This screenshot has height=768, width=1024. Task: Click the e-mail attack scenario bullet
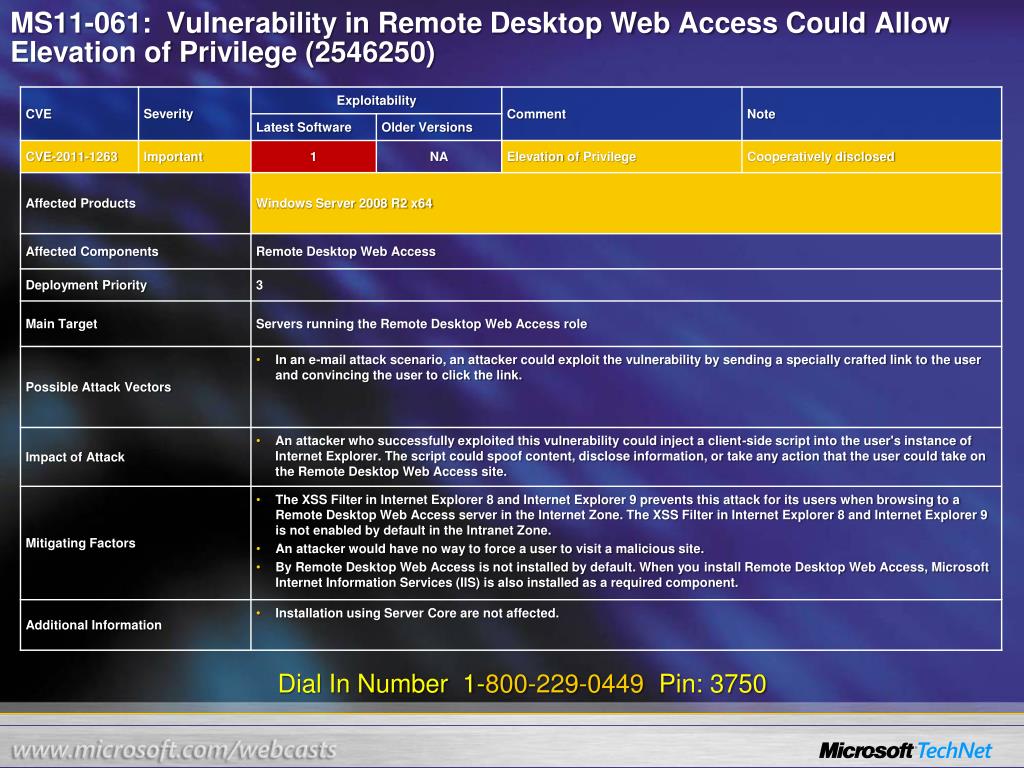[628, 367]
